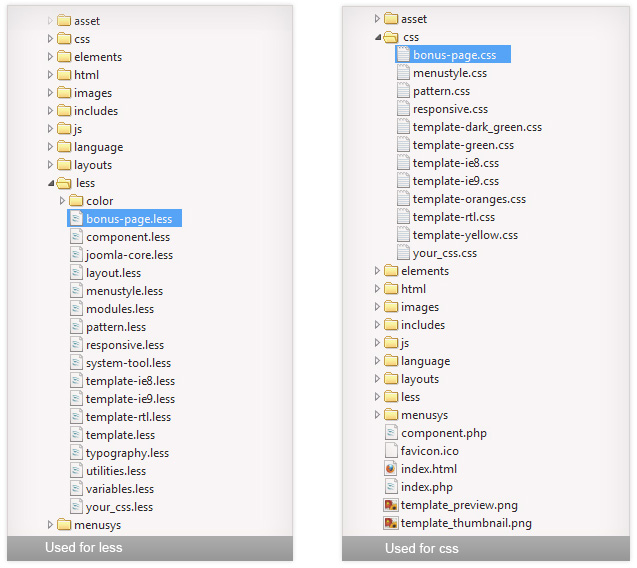Select template-ie9.css

pyautogui.click(x=448, y=180)
